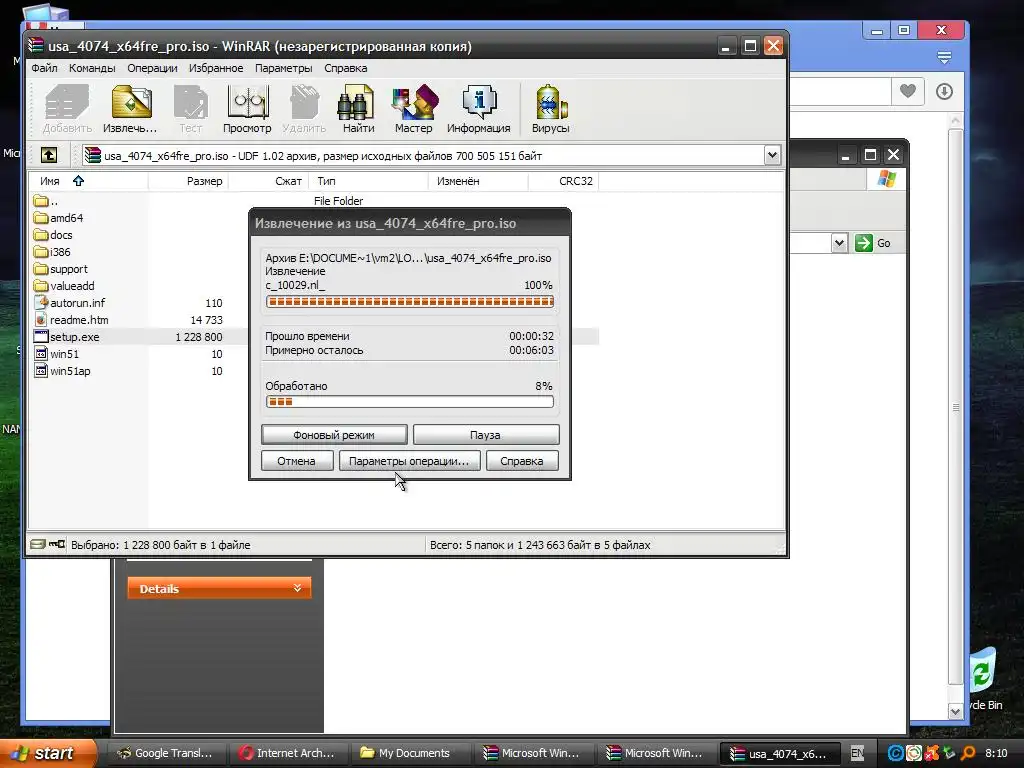1024x768 pixels.
Task: Open the Информация toolbar icon
Action: pyautogui.click(x=479, y=109)
